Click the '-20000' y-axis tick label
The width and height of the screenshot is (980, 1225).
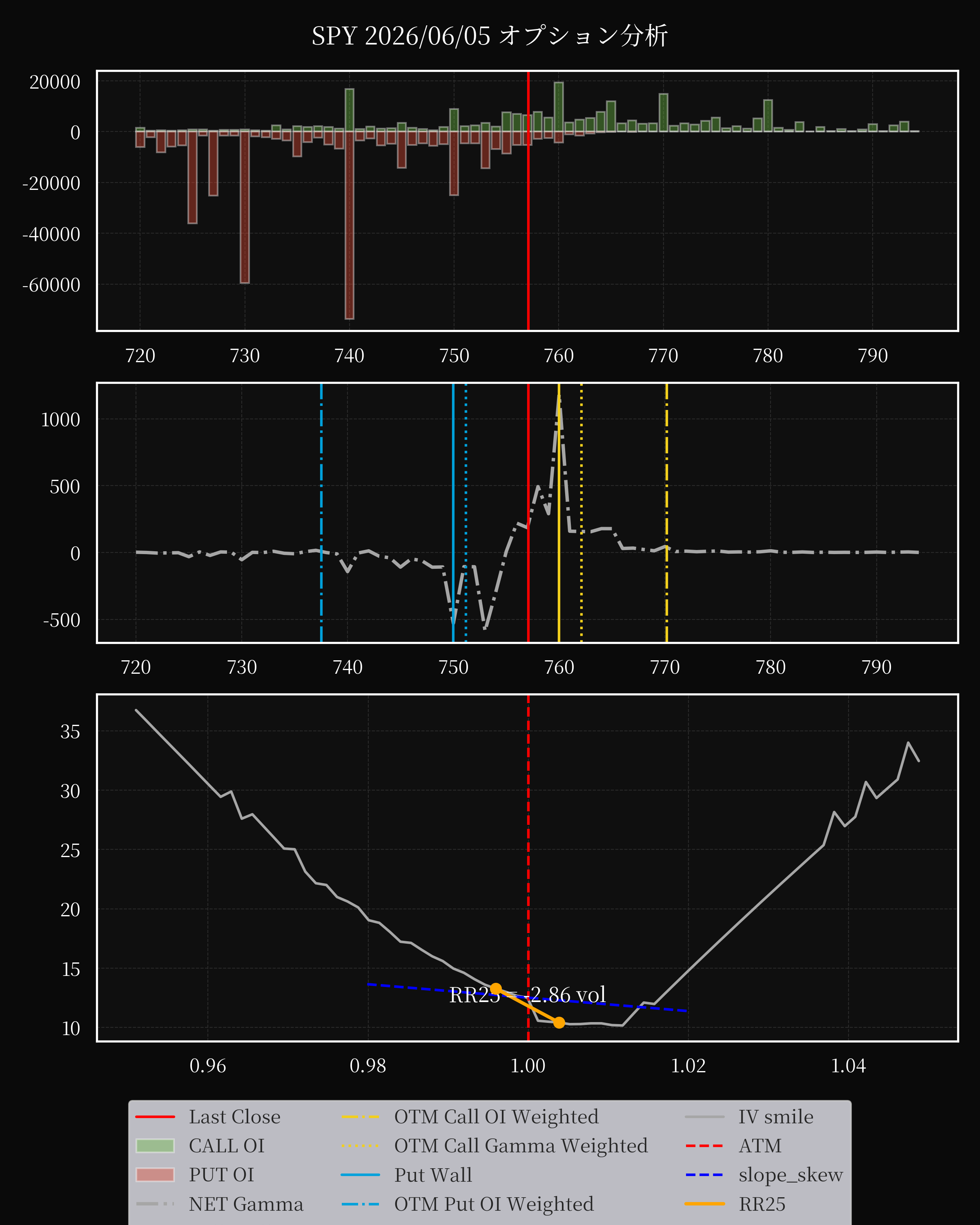(51, 183)
